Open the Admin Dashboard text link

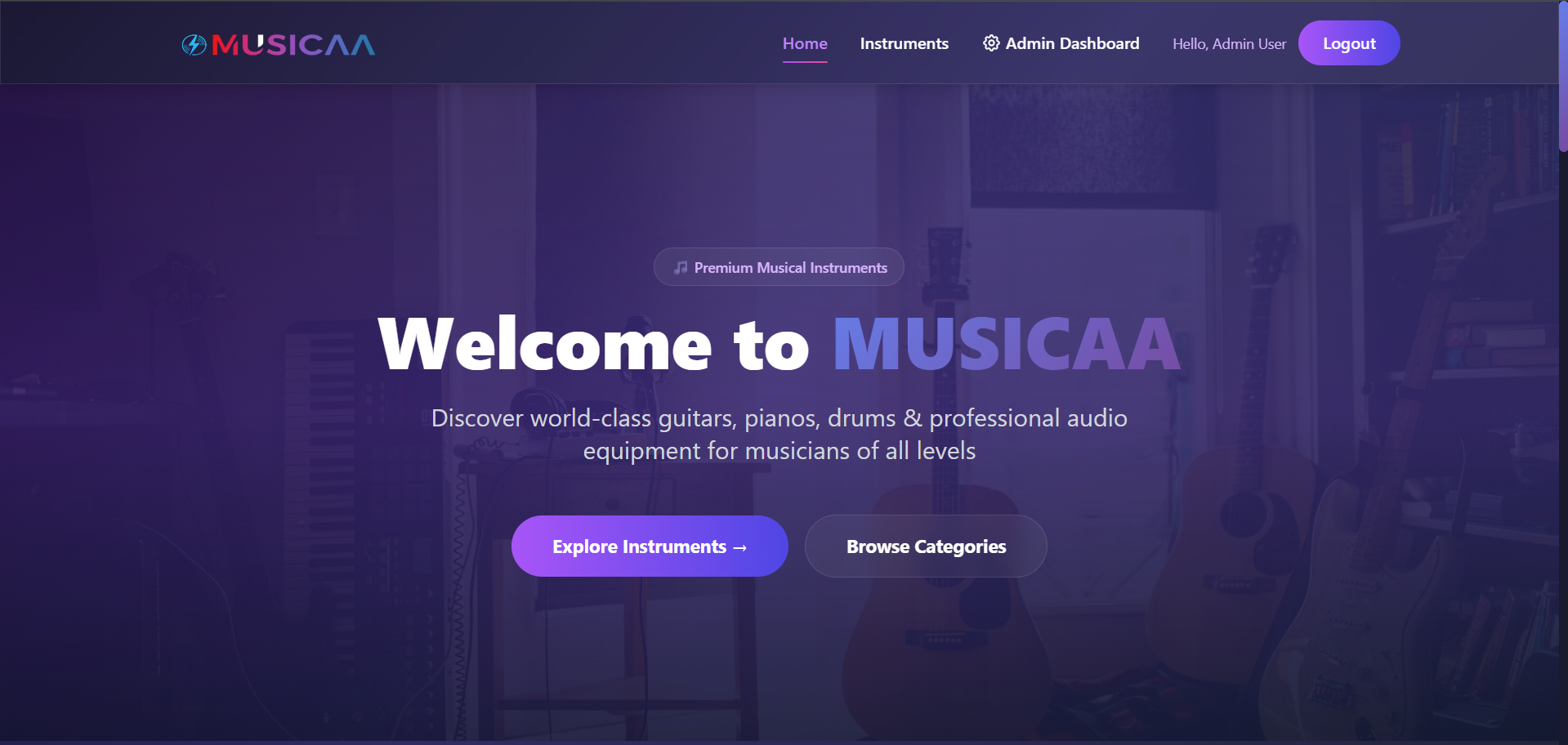coord(1072,43)
